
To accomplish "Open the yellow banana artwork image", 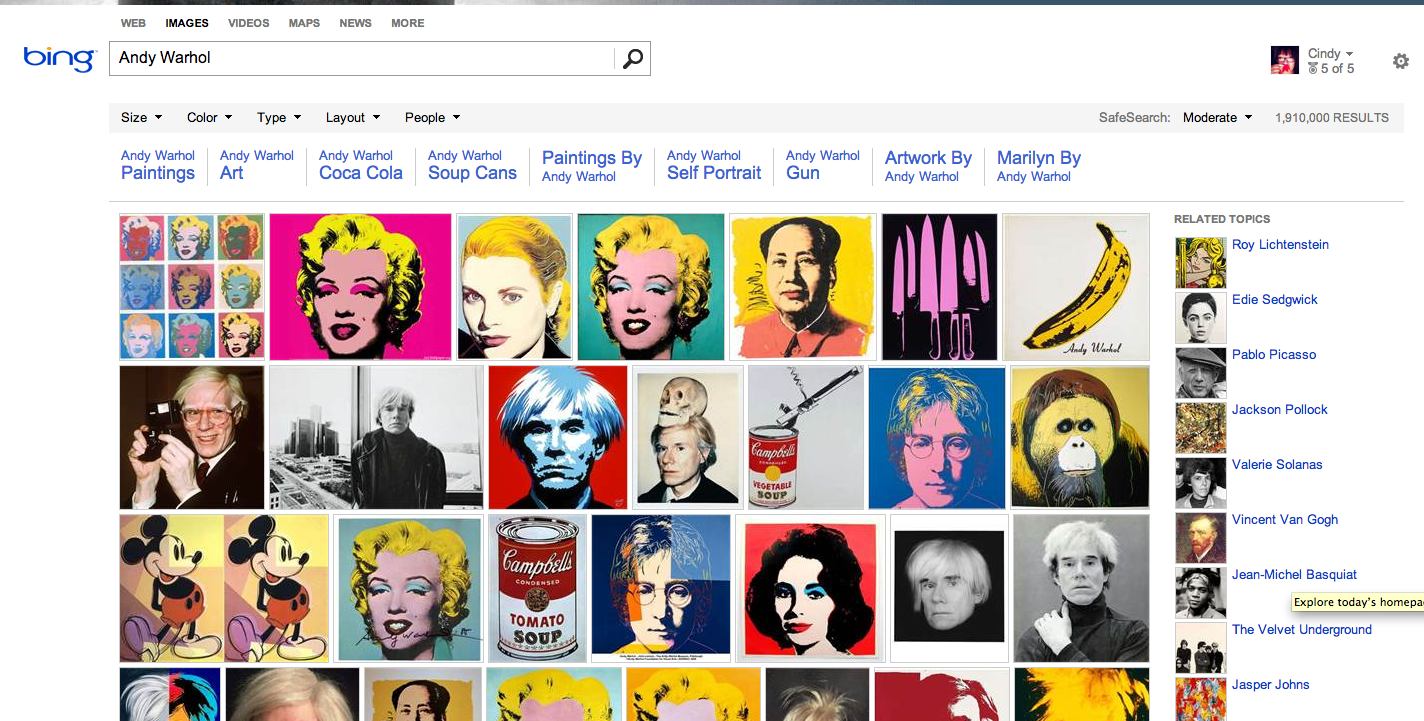I will 1076,286.
